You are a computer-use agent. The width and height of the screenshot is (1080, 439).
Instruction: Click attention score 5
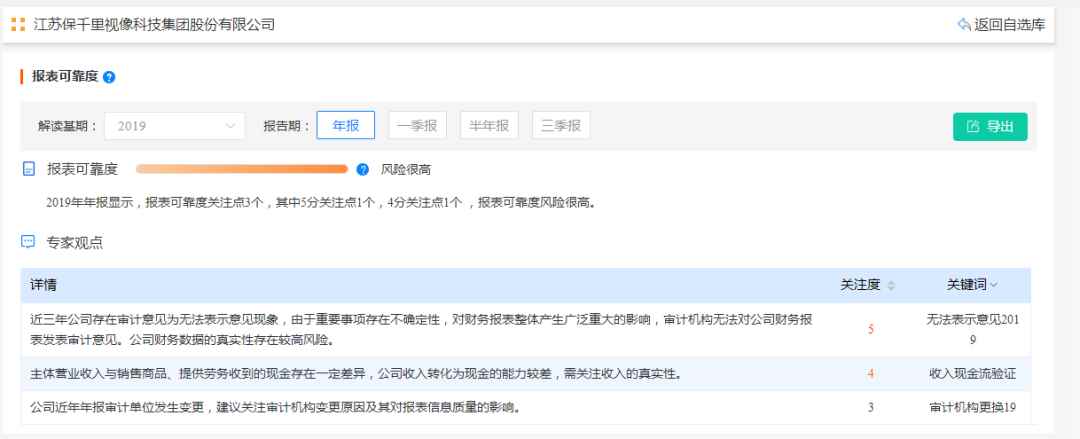871,330
